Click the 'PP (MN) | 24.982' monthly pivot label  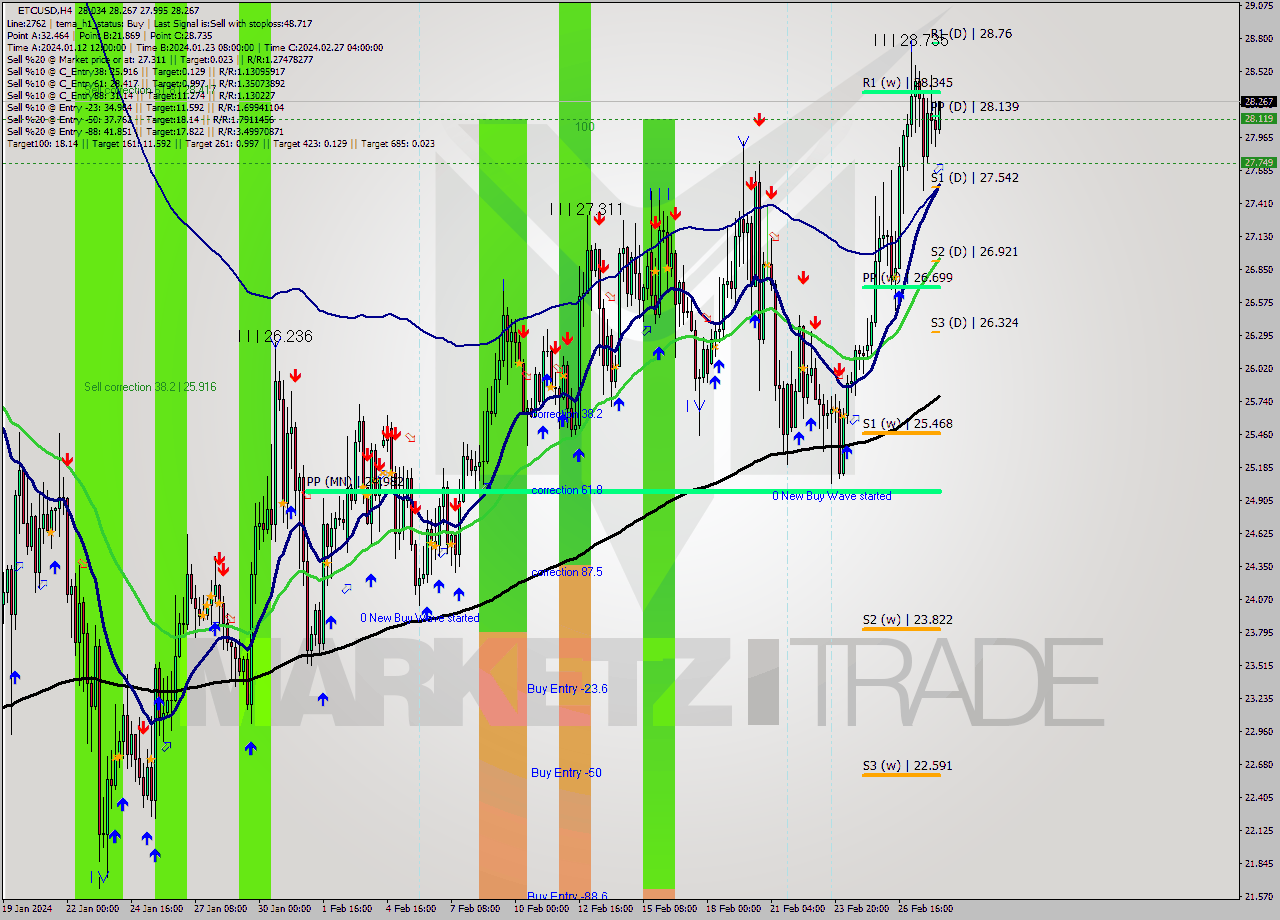point(355,481)
